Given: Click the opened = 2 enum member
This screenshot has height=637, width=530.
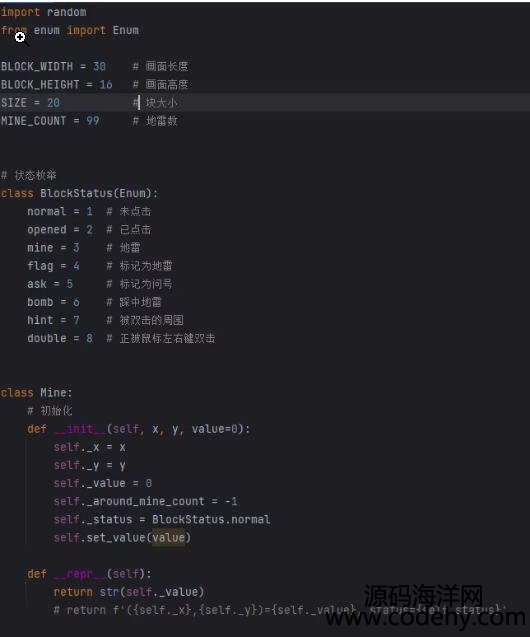Looking at the screenshot, I should coord(60,230).
